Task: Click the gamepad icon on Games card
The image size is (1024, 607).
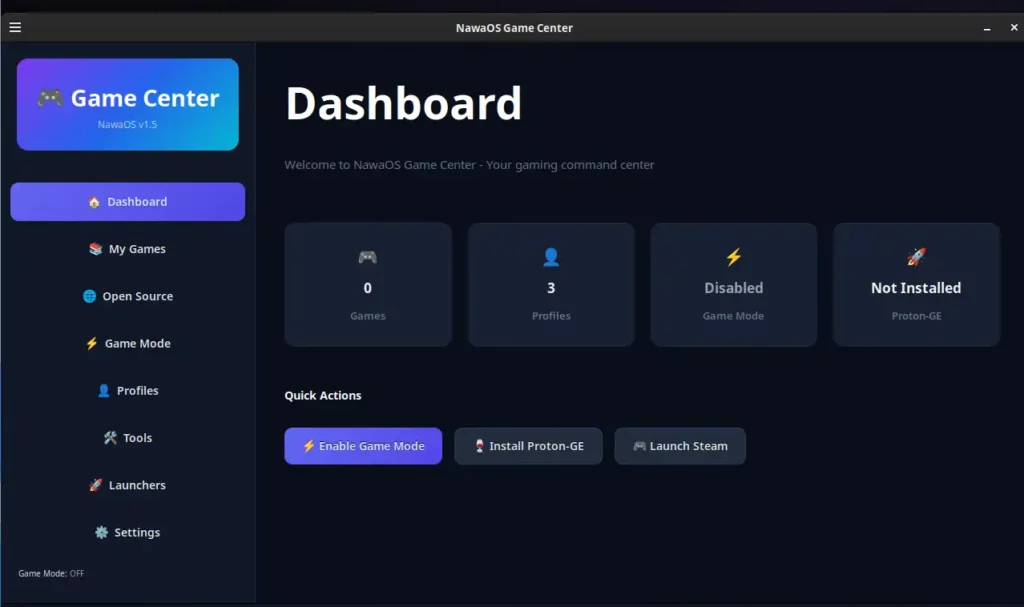Action: coord(367,257)
